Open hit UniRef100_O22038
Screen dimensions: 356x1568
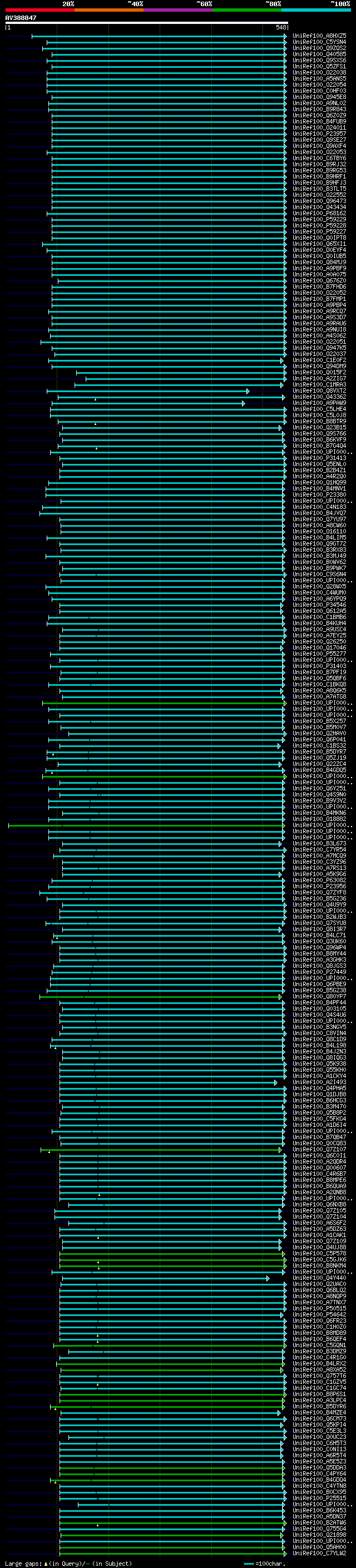pyautogui.click(x=319, y=72)
